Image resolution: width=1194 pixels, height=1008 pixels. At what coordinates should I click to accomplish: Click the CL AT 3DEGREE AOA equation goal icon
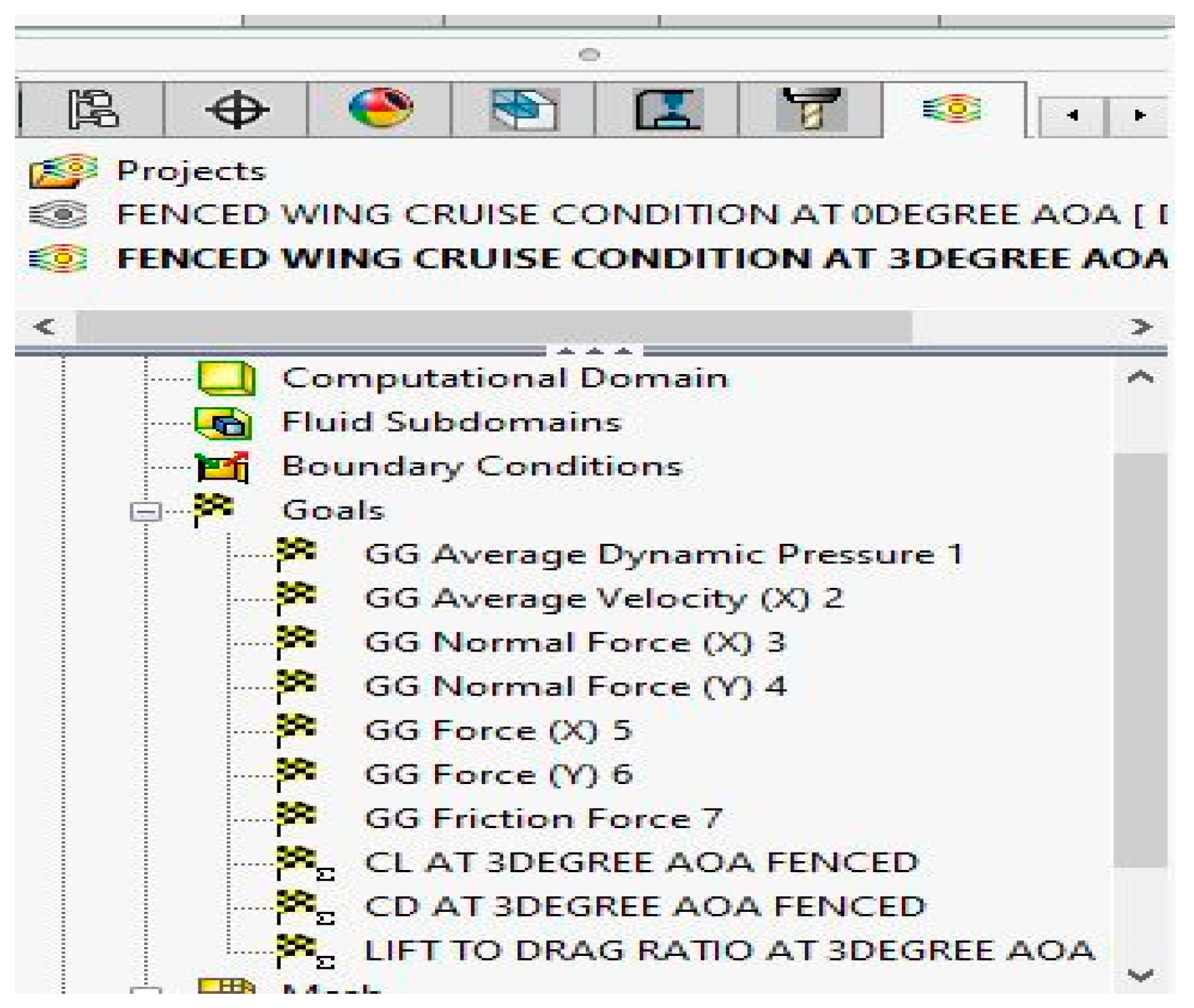coord(303,863)
